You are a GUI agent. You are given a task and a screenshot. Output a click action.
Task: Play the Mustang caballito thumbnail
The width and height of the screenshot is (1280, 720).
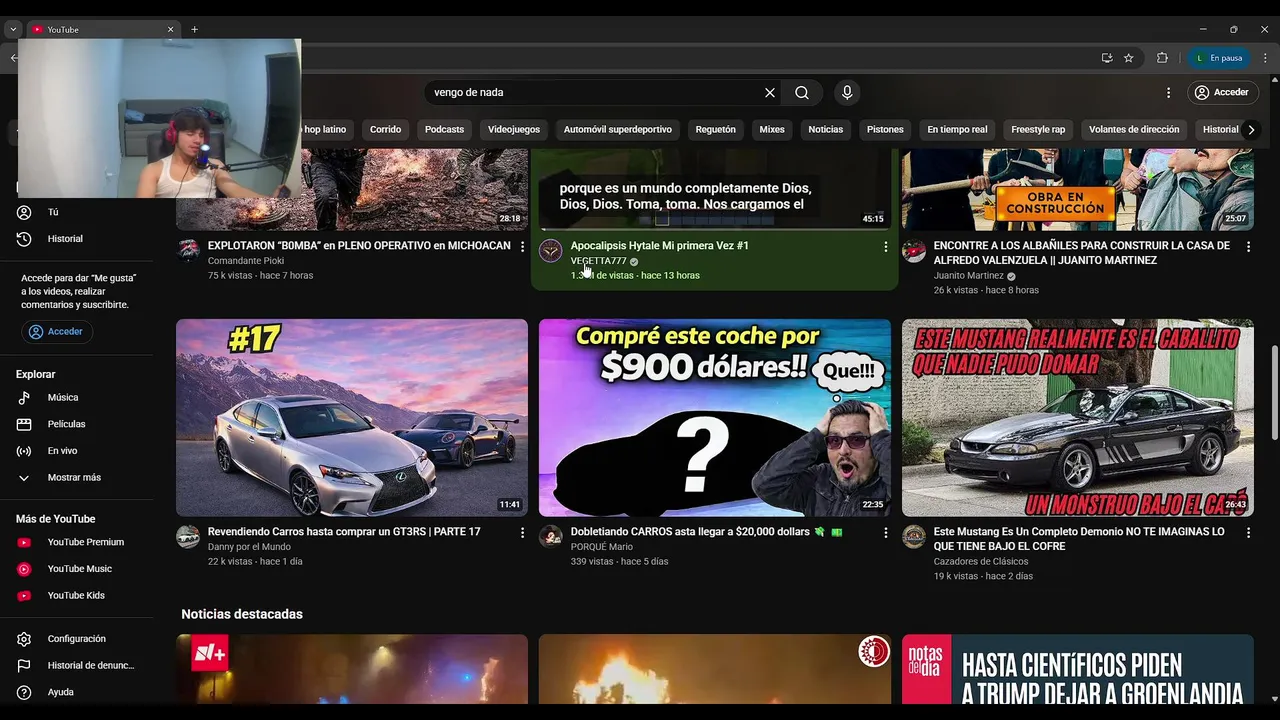click(1078, 418)
